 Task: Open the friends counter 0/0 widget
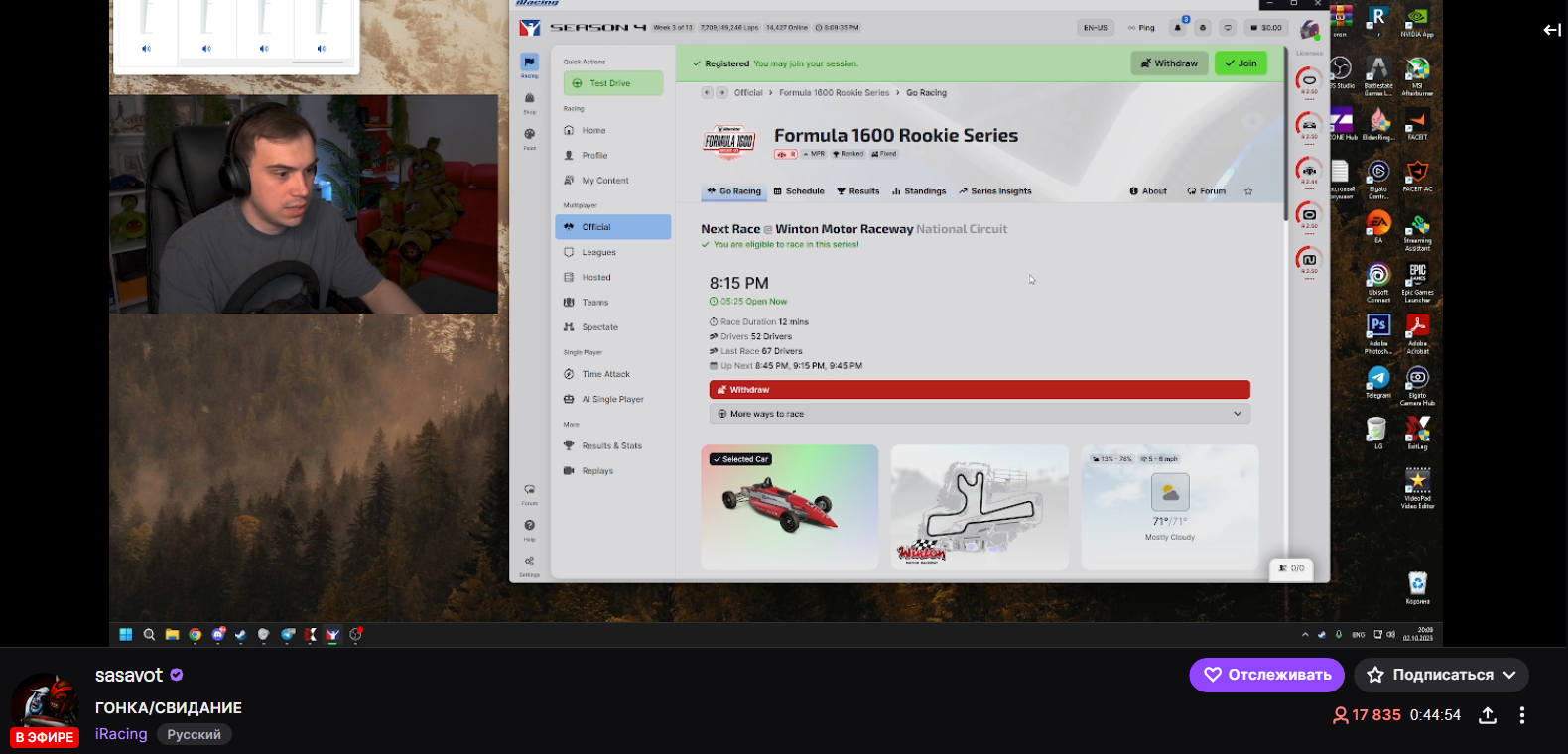tap(1292, 568)
